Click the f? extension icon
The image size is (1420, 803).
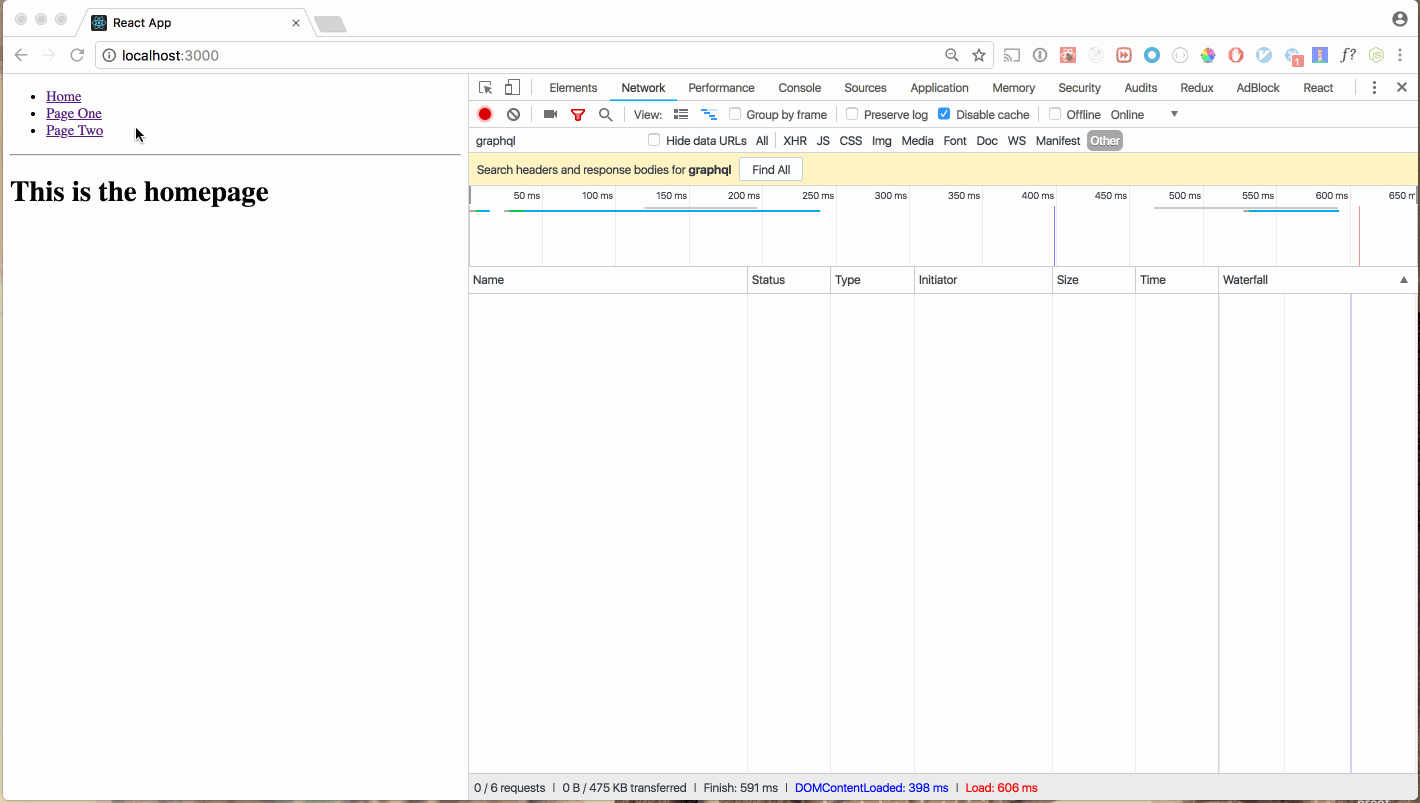(1348, 55)
